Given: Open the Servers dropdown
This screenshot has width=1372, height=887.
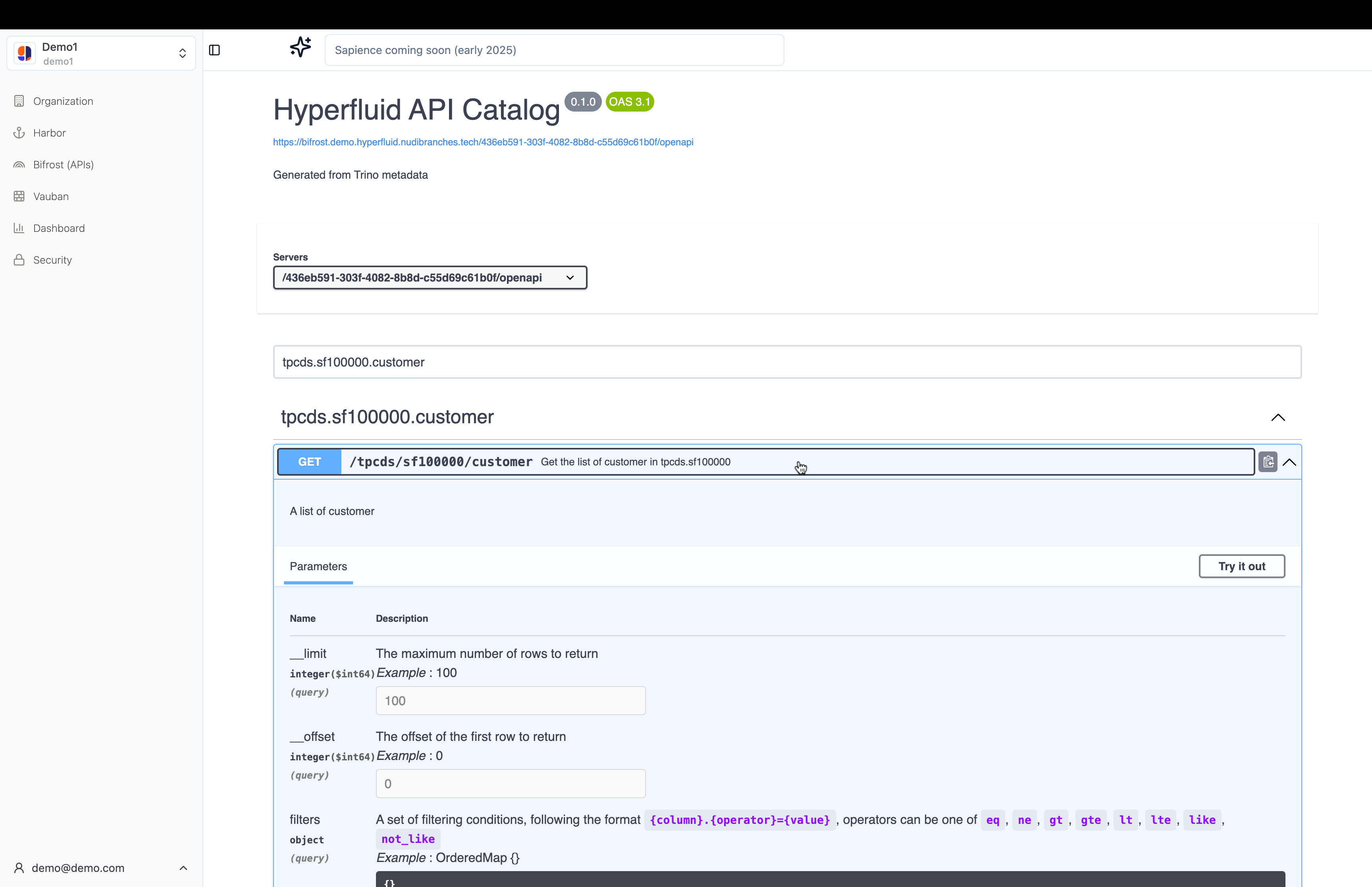Looking at the screenshot, I should point(430,278).
